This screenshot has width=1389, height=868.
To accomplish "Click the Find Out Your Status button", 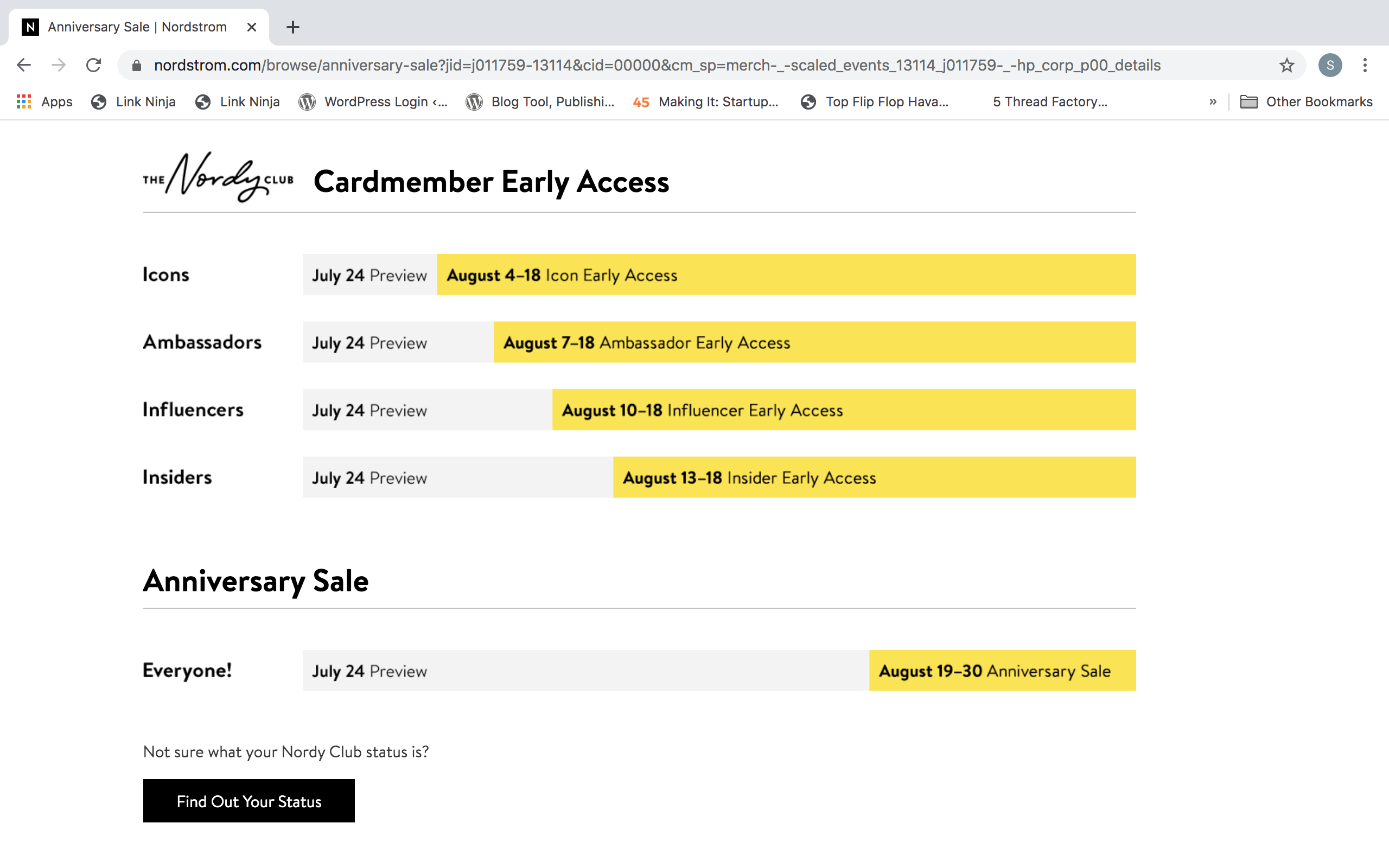I will [249, 801].
